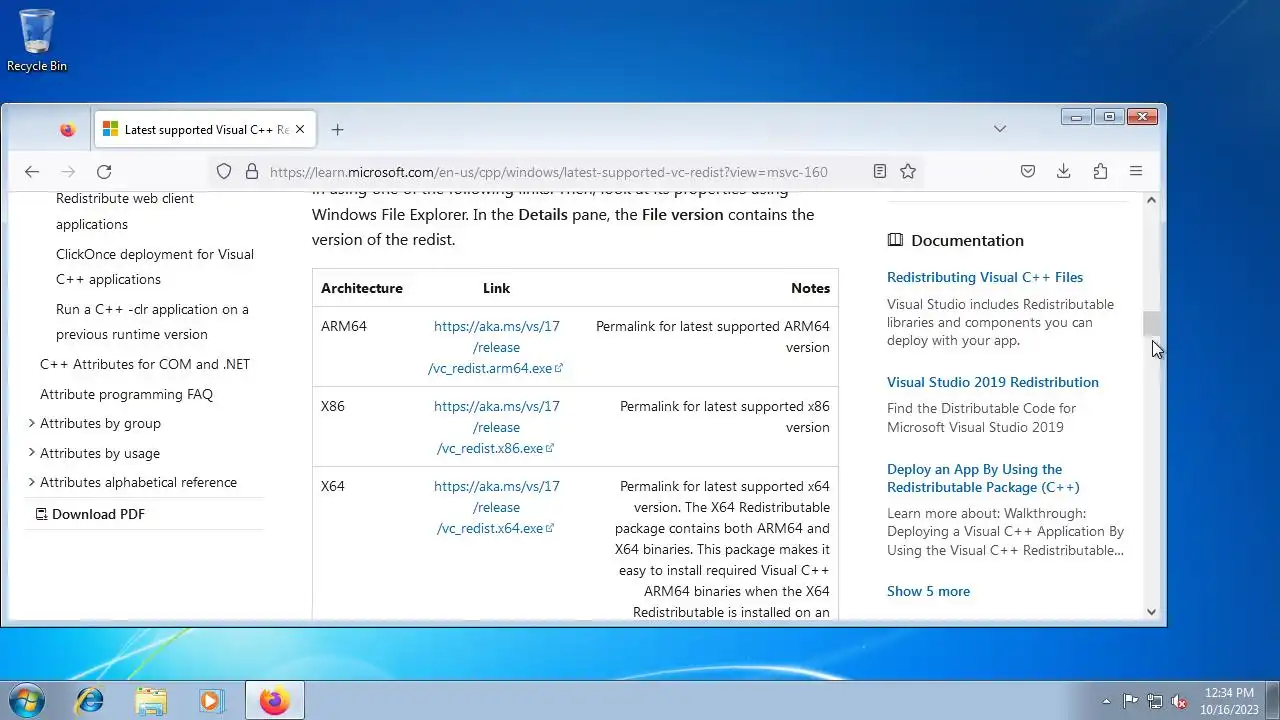The image size is (1280, 720).
Task: Open the vc_redist.x86.exe download link
Action: click(x=496, y=427)
